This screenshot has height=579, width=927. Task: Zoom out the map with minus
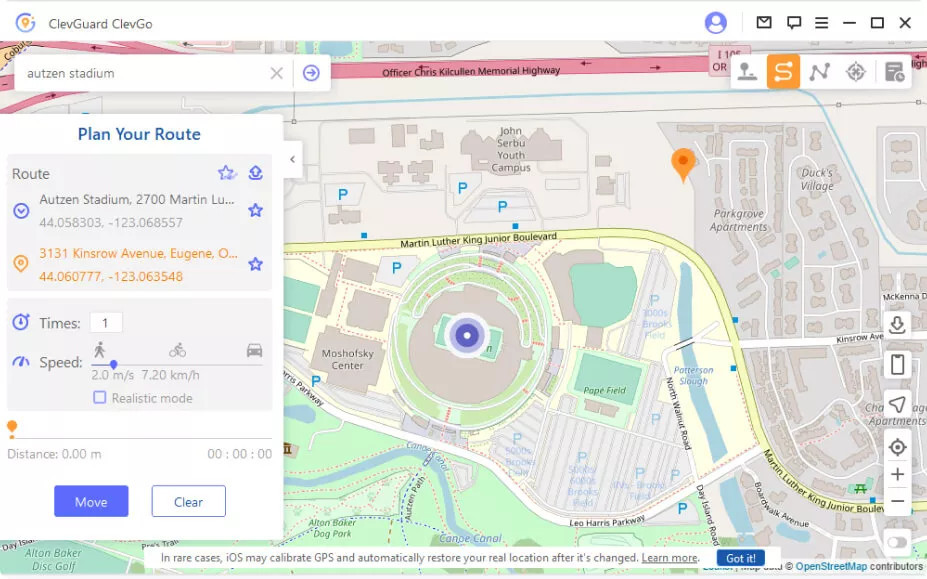(897, 501)
